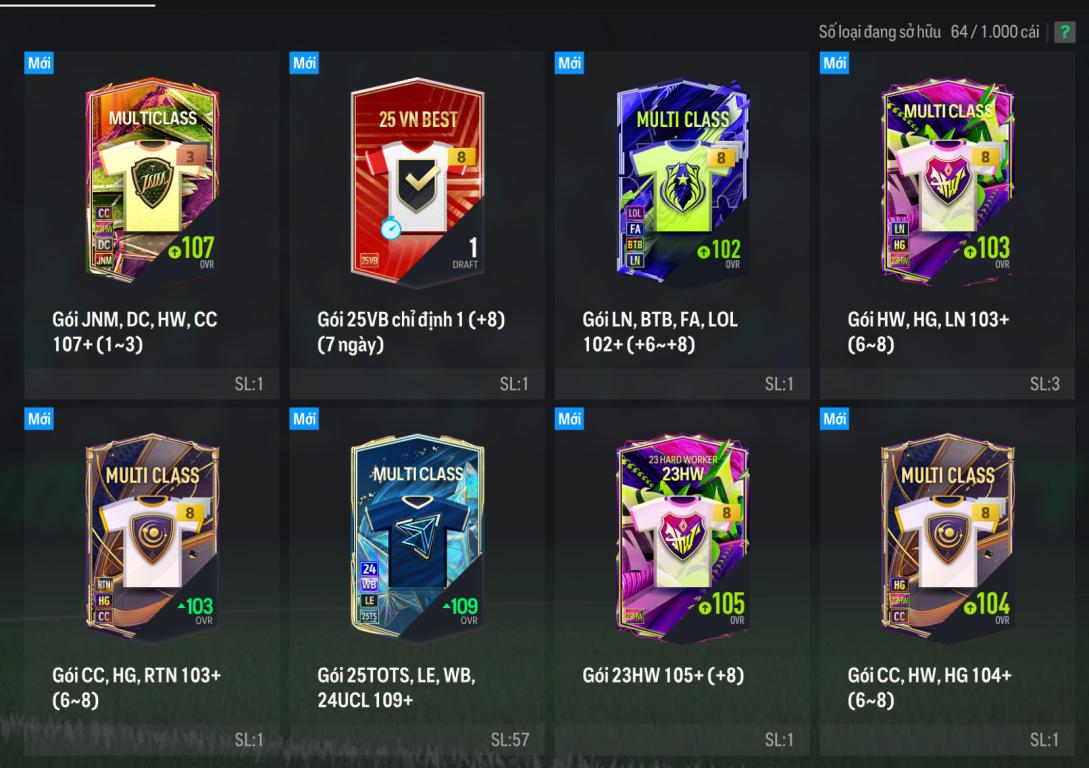
Task: Click the SL:57 quantity on 25TOTS pack
Action: coord(510,740)
